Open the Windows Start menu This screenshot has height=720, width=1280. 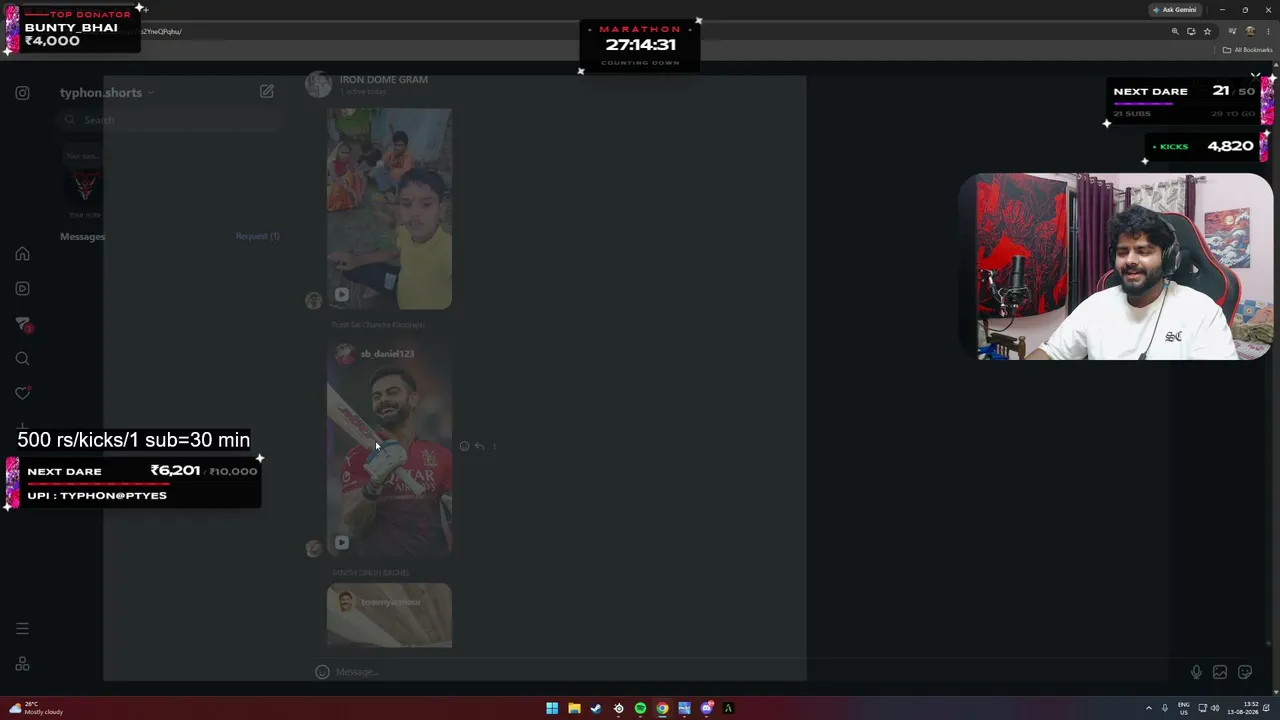[x=552, y=708]
